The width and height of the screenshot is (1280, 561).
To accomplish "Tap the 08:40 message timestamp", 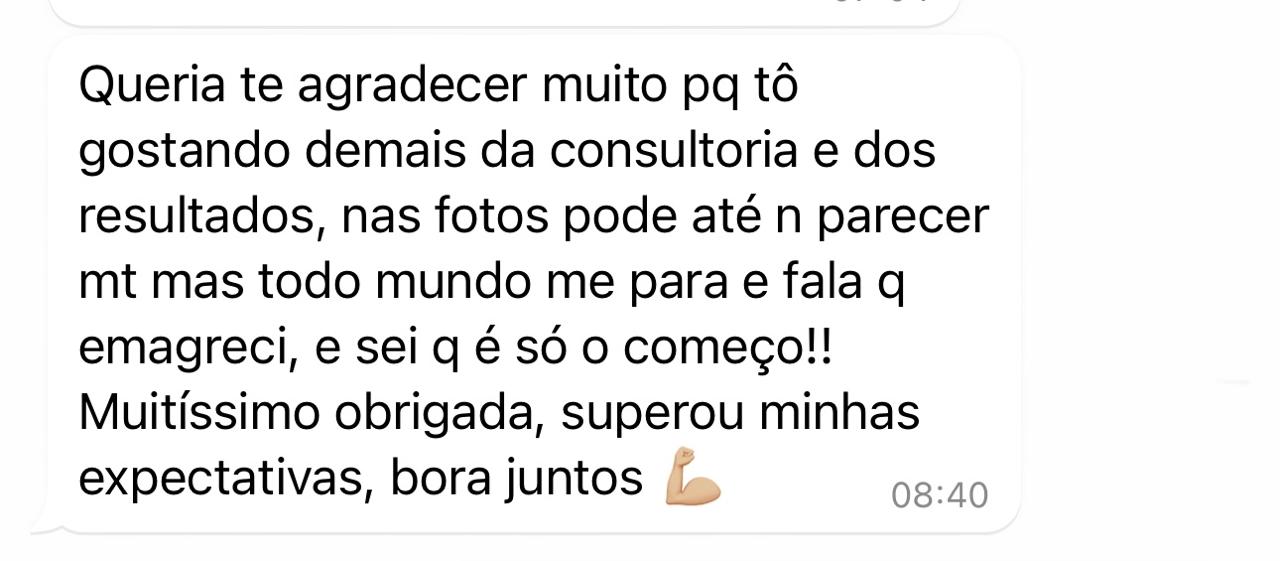I will pyautogui.click(x=939, y=495).
